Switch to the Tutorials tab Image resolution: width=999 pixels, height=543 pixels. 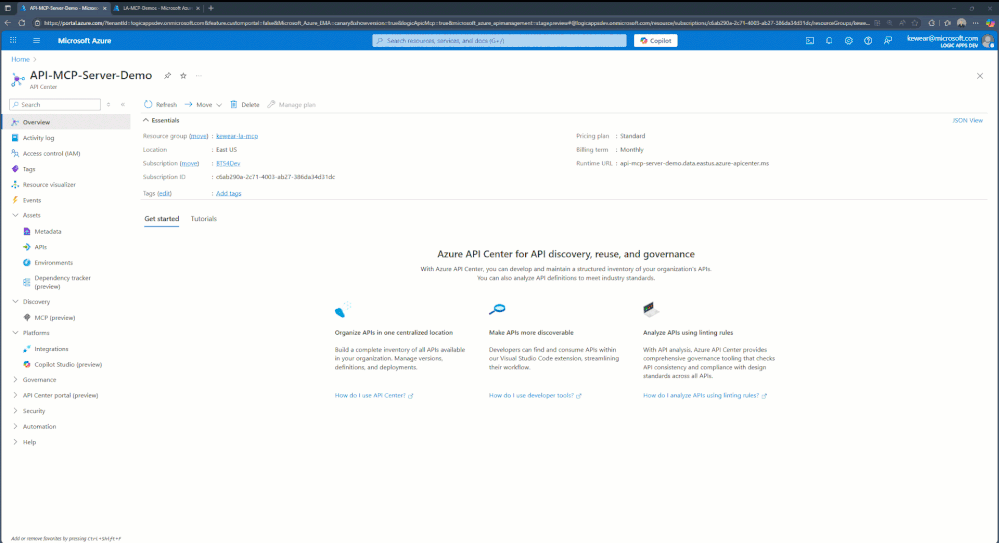[204, 219]
